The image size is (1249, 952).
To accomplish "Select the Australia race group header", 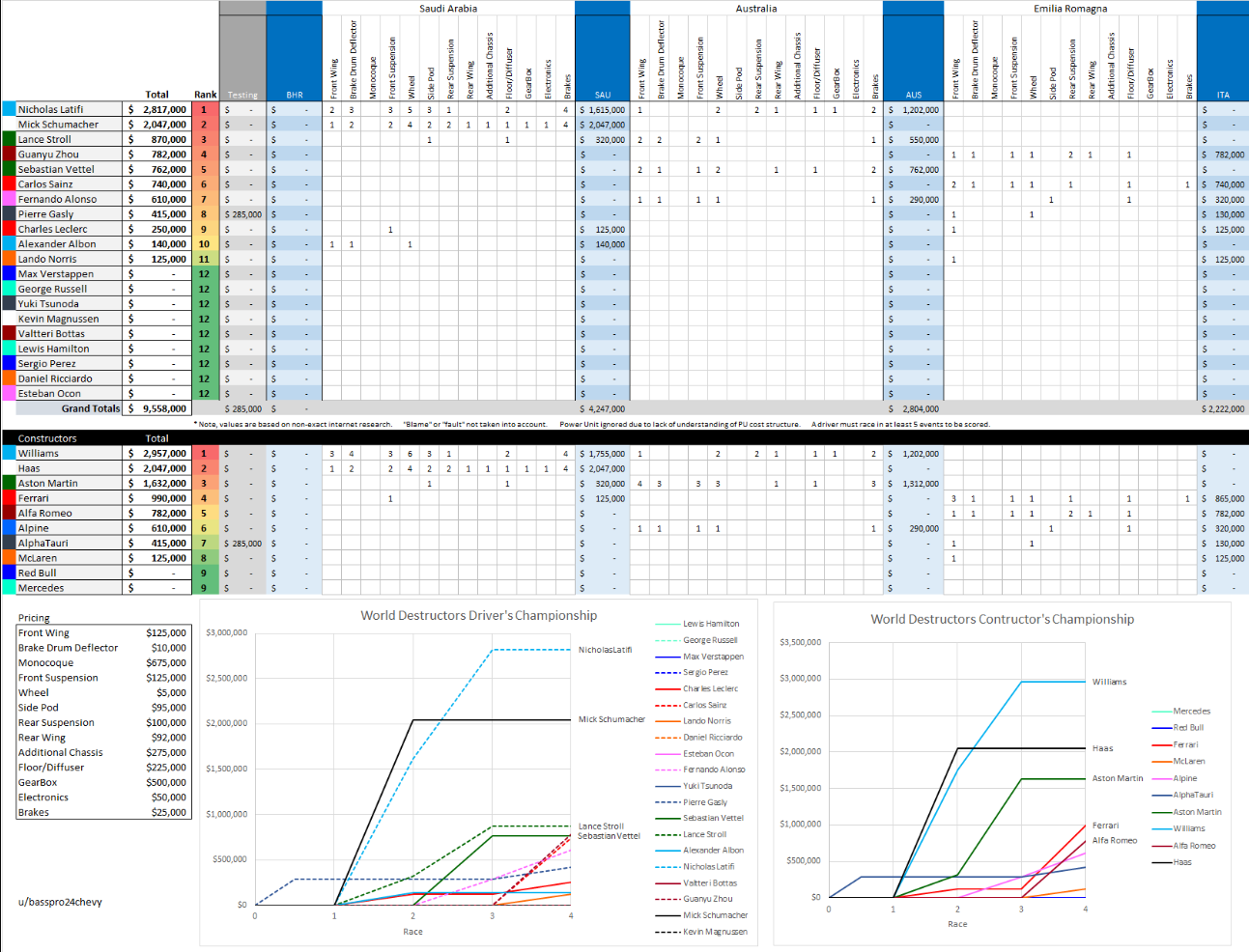I will pyautogui.click(x=755, y=9).
